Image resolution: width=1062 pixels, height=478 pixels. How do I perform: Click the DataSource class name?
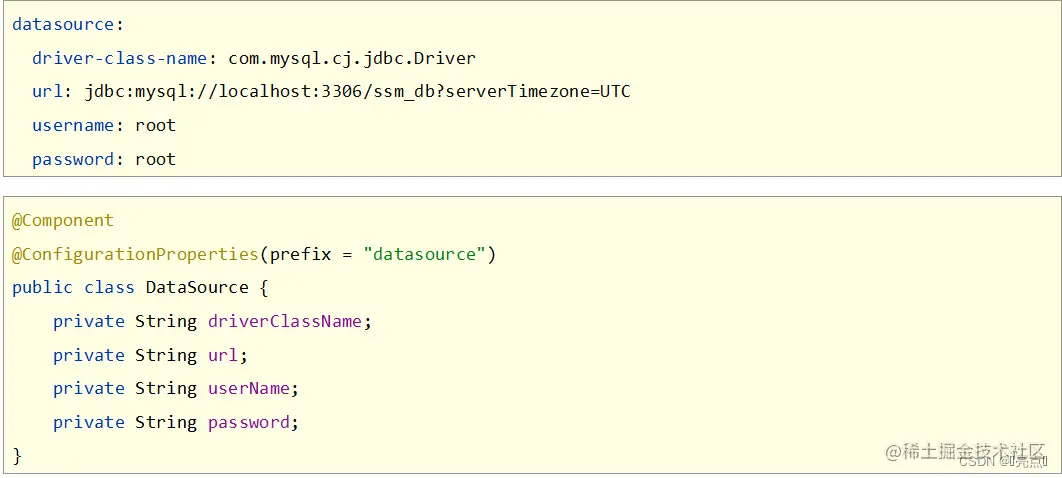tap(197, 288)
